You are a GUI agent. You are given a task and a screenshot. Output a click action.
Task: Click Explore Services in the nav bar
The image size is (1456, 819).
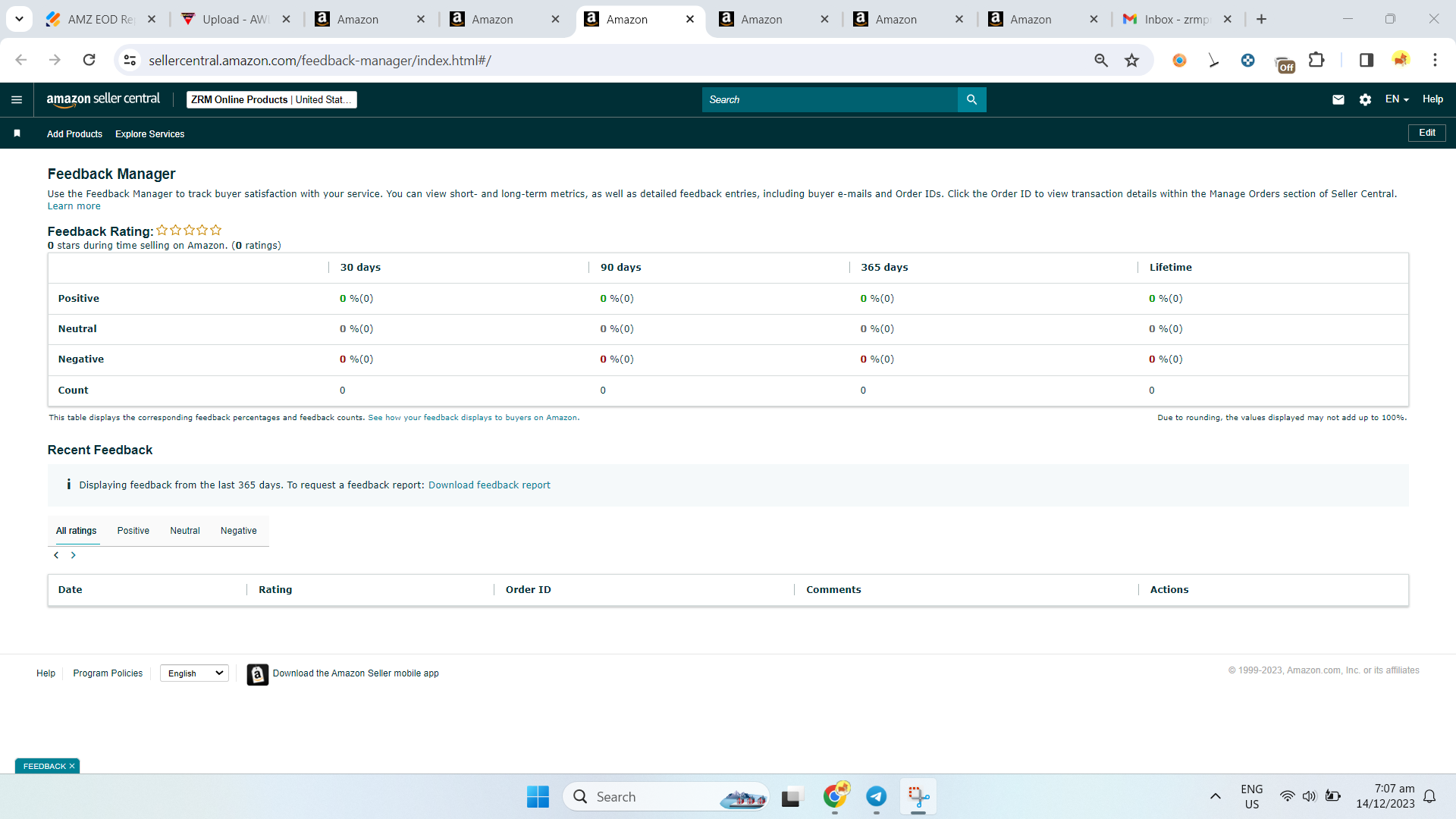click(x=150, y=134)
